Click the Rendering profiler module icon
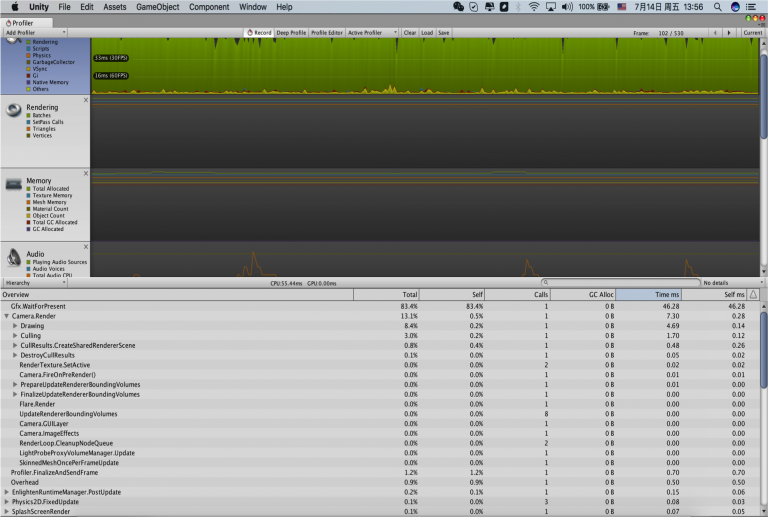The image size is (768, 517). click(13, 111)
